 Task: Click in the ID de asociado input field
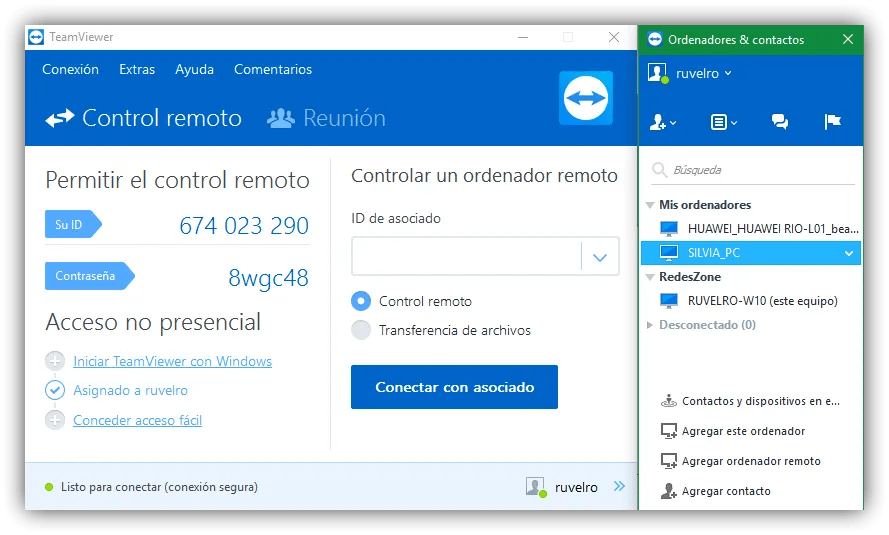tap(466, 256)
